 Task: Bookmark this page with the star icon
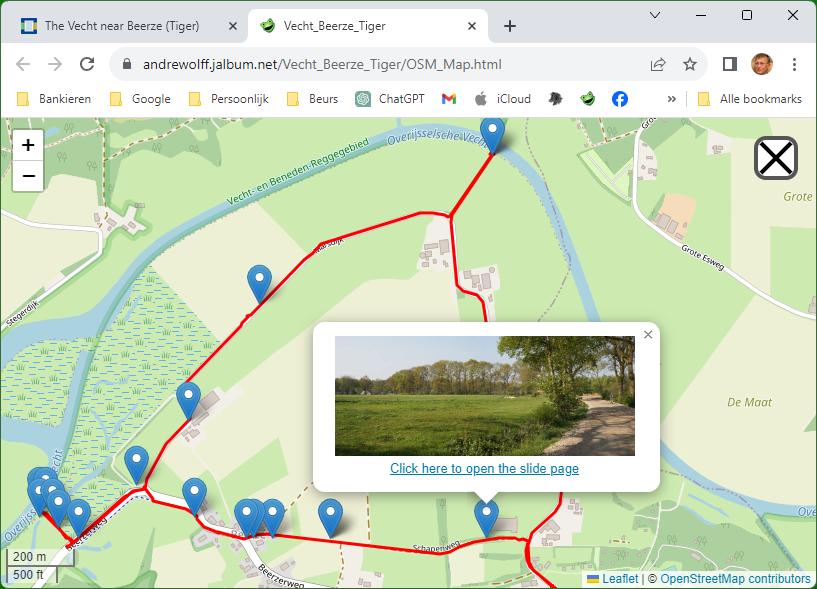690,64
